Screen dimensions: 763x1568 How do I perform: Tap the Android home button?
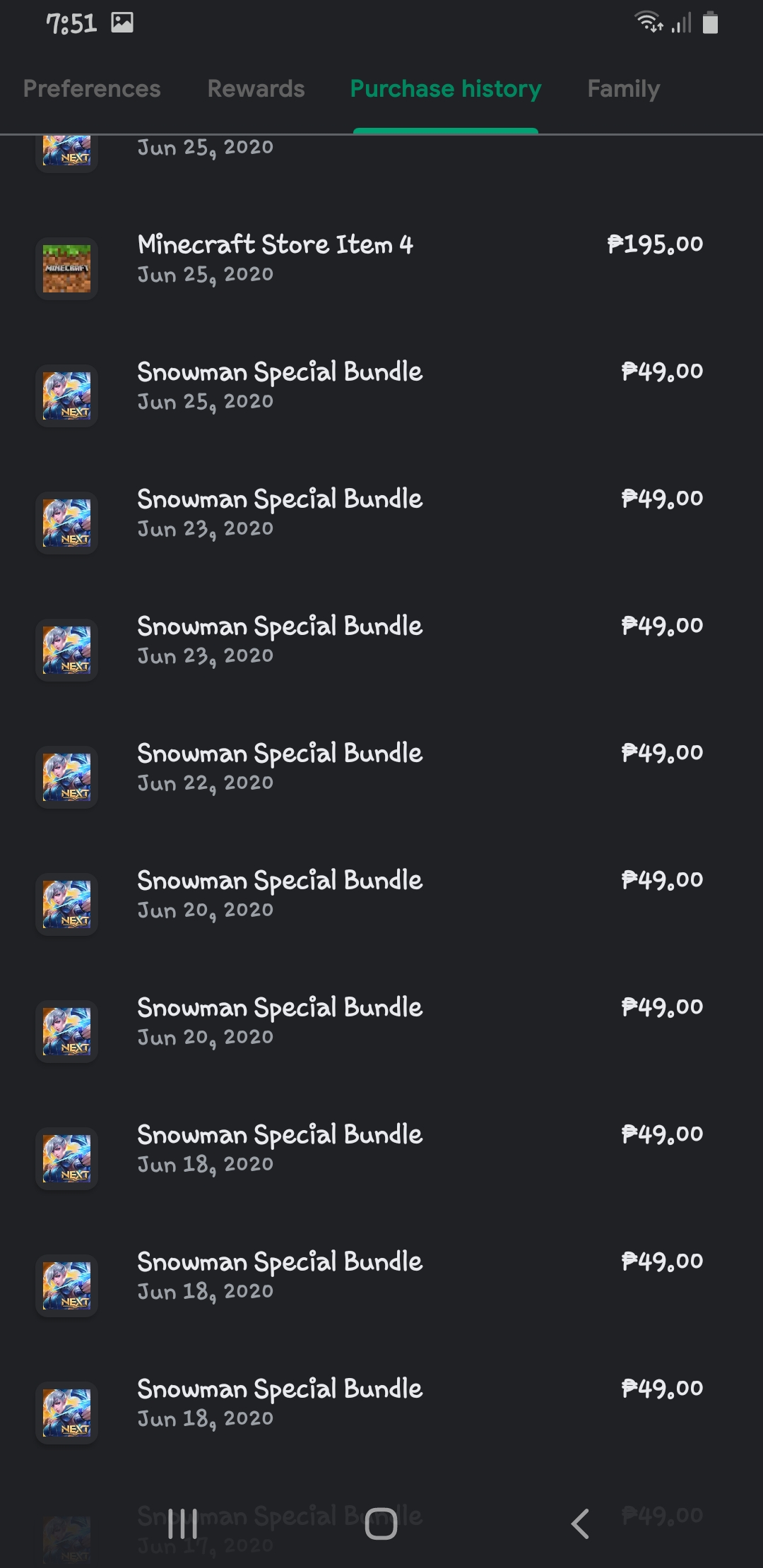381,1524
